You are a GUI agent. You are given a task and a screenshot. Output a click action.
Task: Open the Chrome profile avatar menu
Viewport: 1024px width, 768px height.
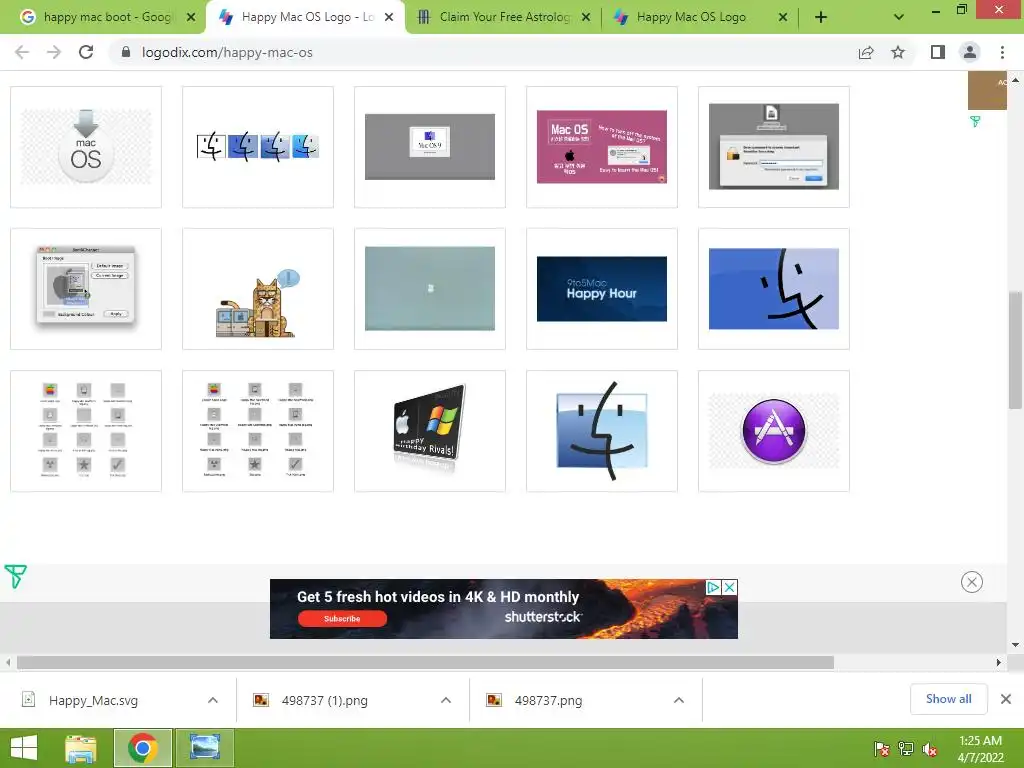(x=970, y=52)
